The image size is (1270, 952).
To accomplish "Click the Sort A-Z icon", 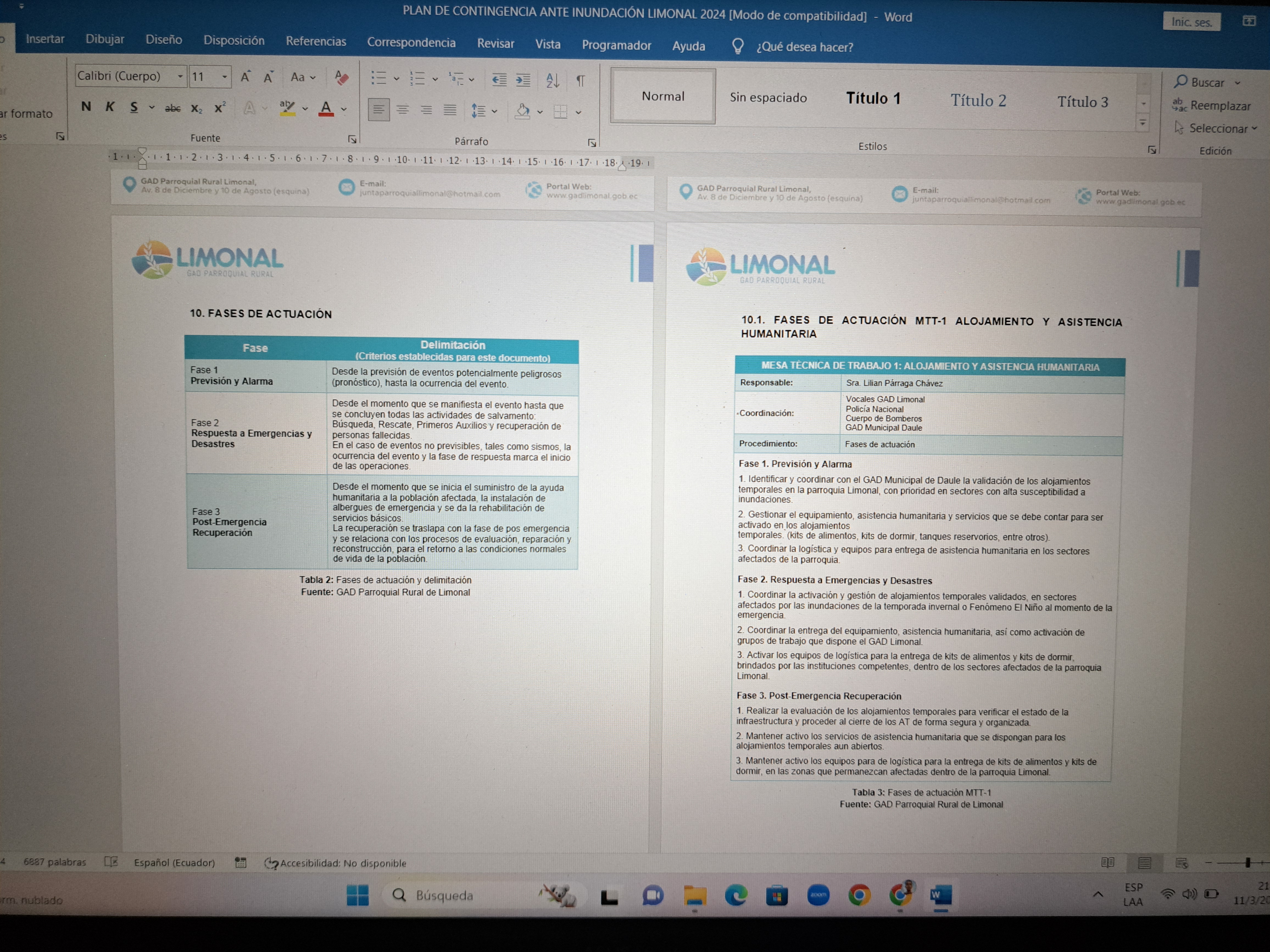I will point(552,80).
